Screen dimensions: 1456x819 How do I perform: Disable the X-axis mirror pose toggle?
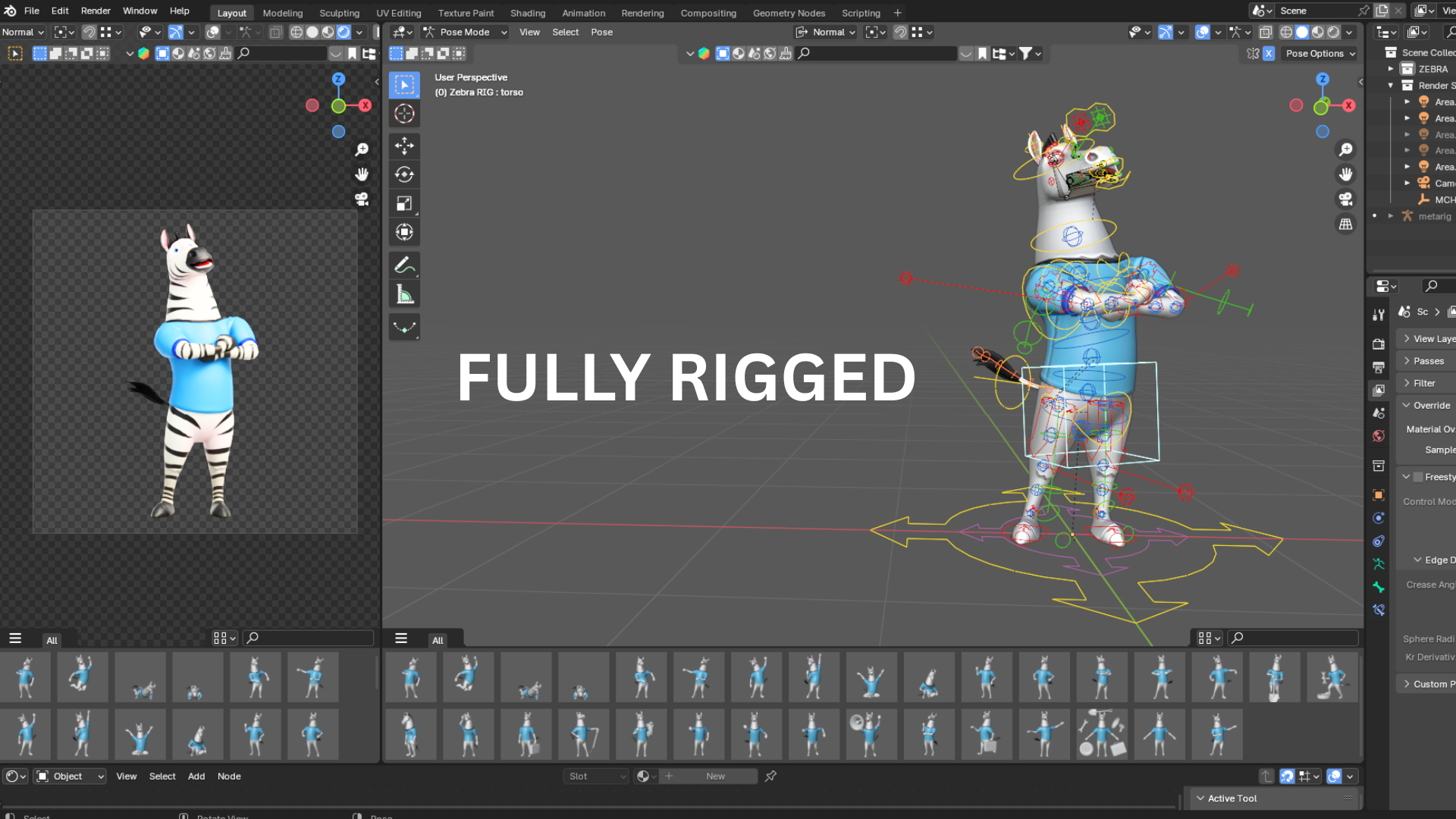pyautogui.click(x=1269, y=54)
